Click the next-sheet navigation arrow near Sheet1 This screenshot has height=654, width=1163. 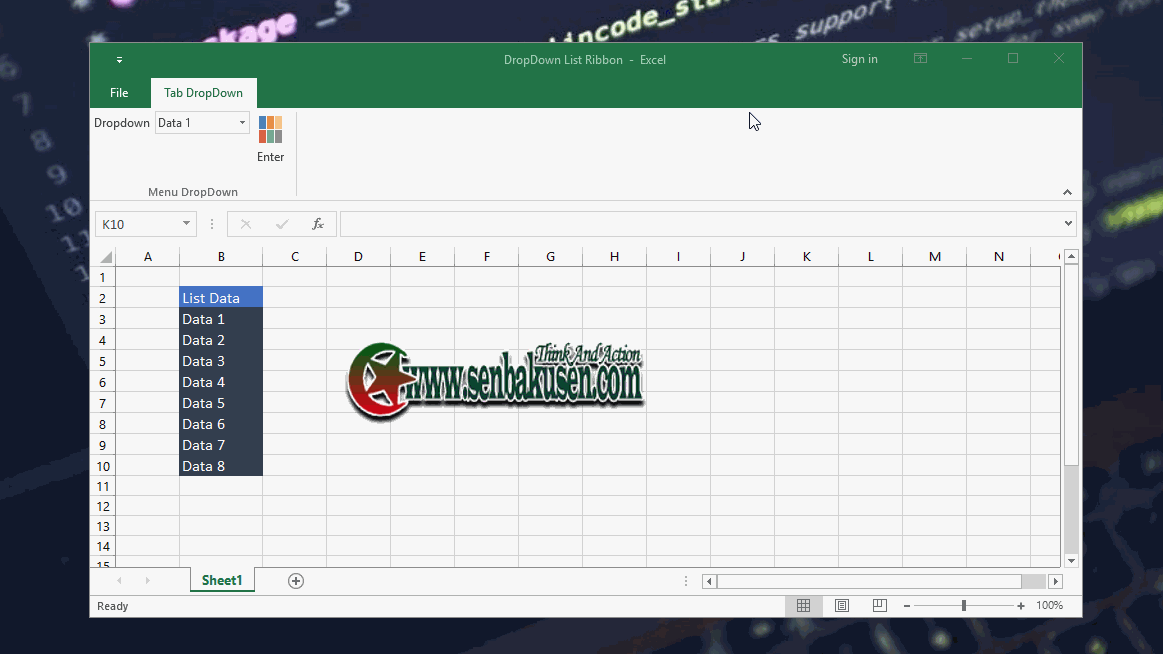click(x=146, y=580)
